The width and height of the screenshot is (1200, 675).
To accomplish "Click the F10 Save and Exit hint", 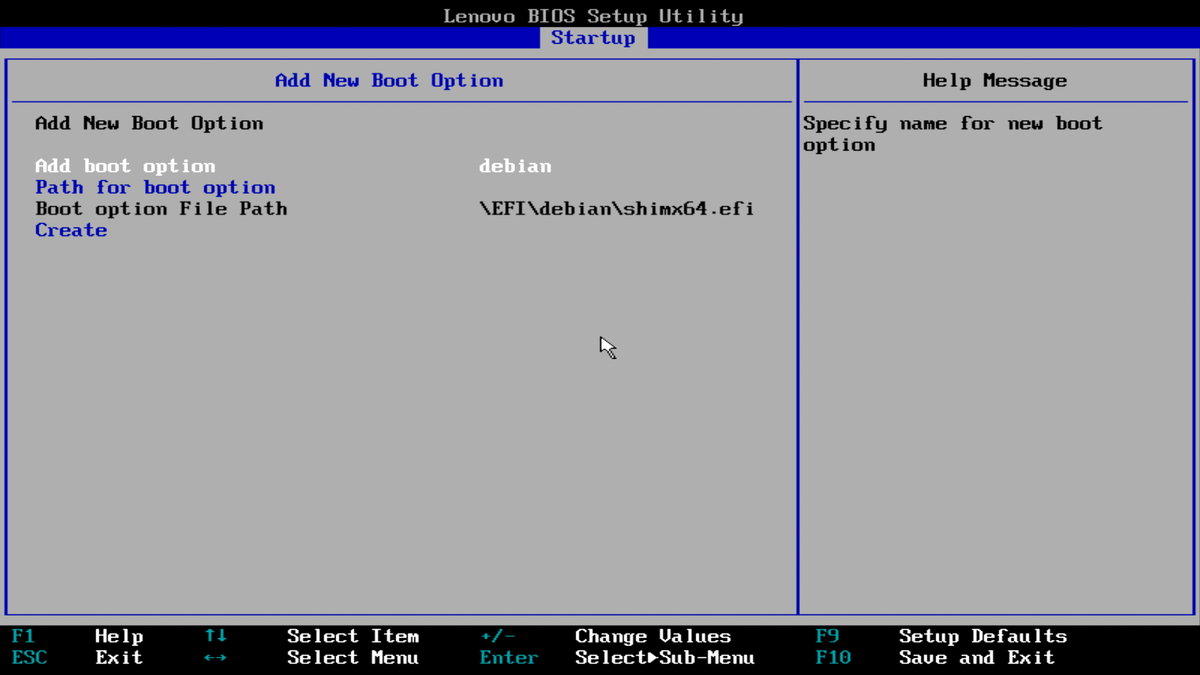I will click(x=935, y=658).
